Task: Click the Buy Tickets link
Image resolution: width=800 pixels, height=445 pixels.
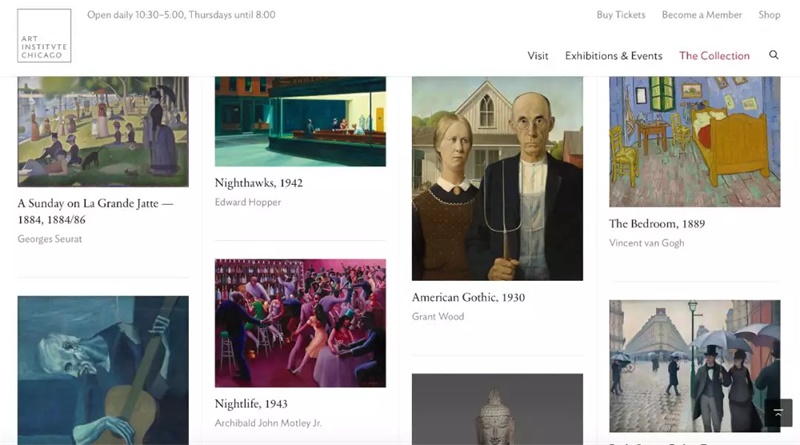Action: pos(621,15)
